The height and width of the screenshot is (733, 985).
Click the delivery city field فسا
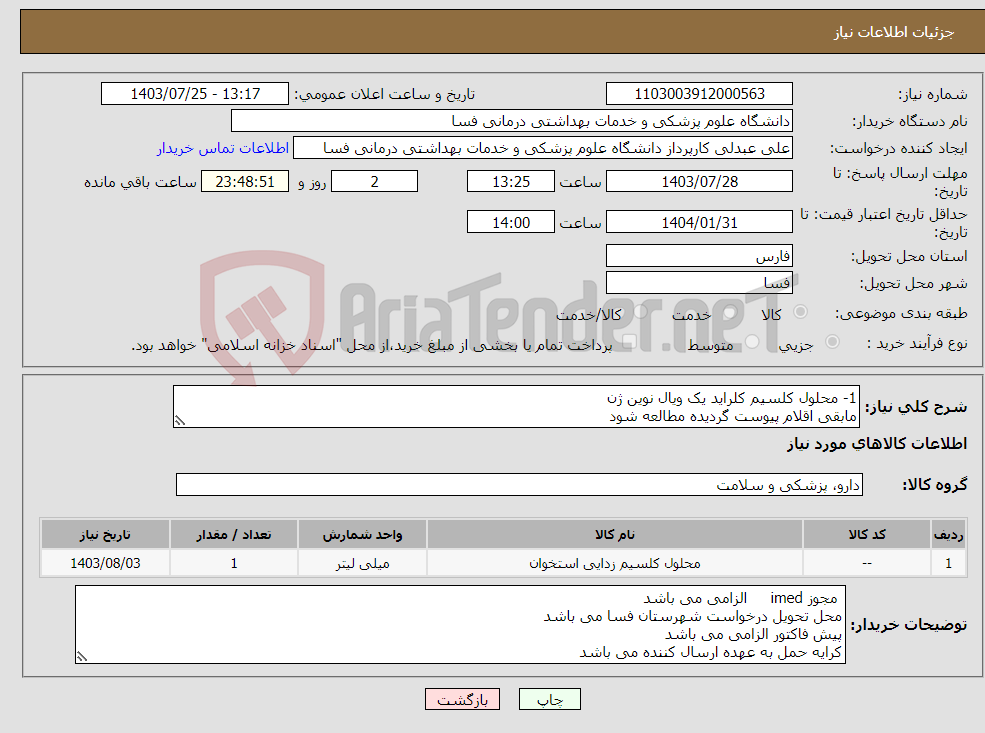(x=699, y=283)
